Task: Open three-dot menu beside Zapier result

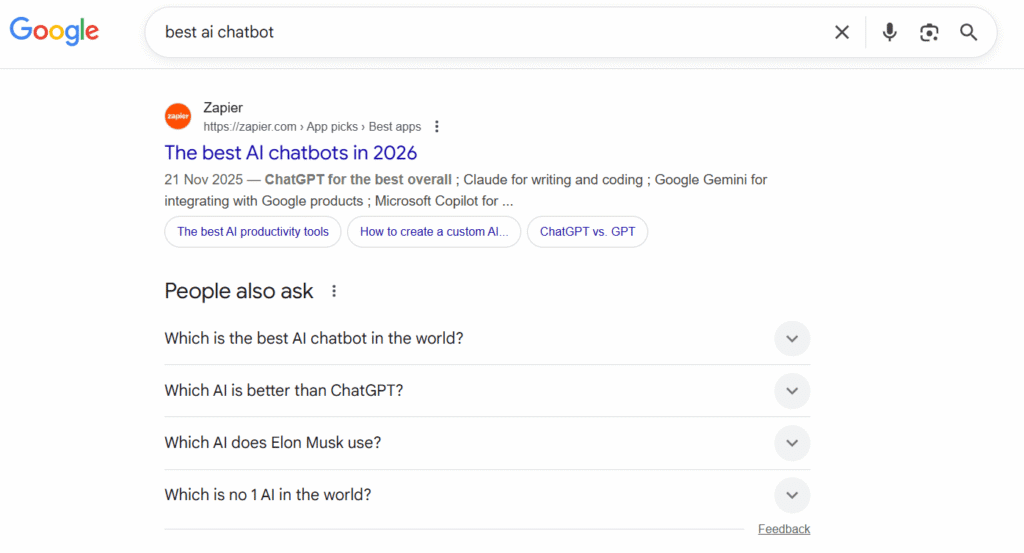Action: point(437,127)
